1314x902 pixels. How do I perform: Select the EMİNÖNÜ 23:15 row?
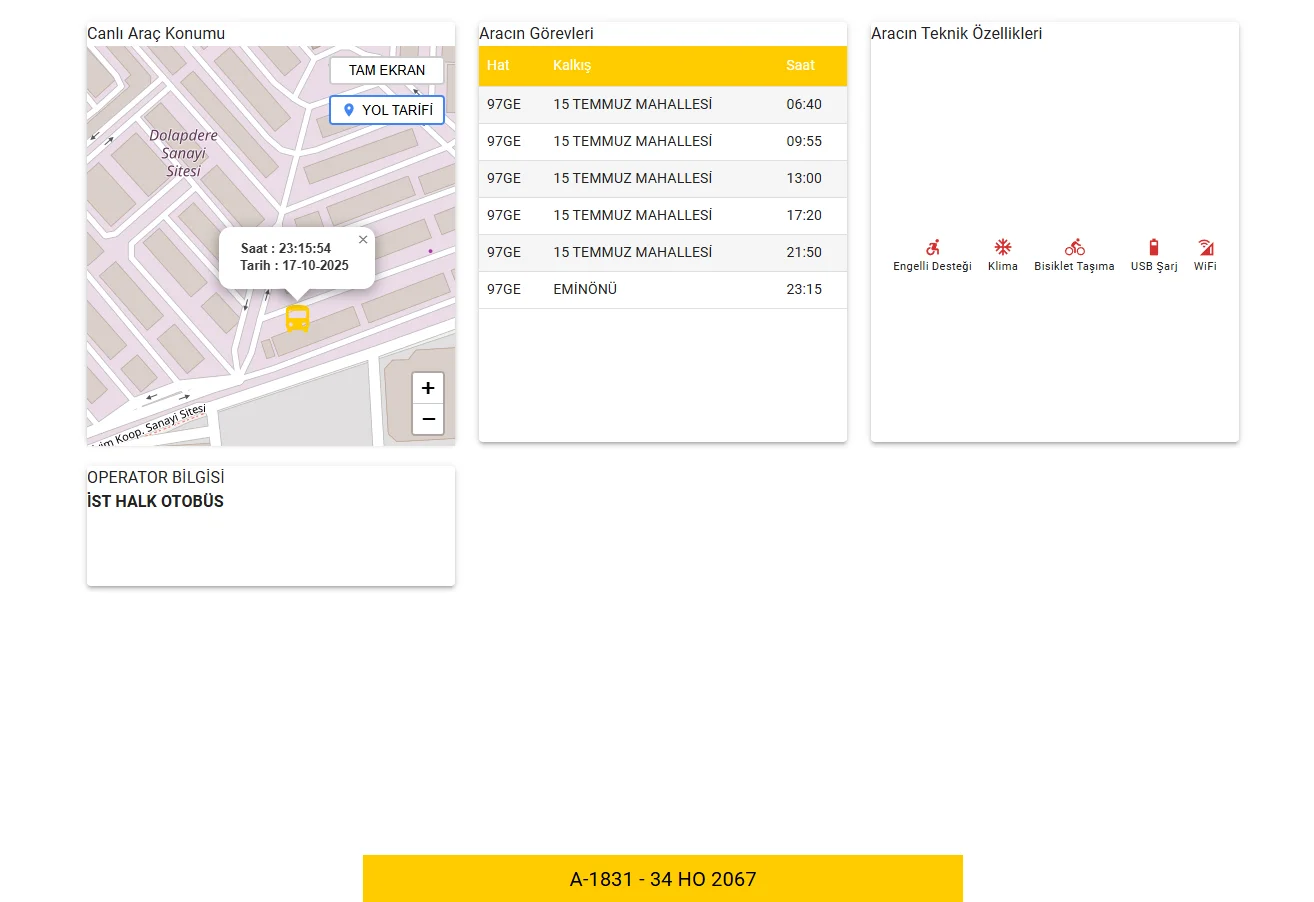click(x=662, y=290)
